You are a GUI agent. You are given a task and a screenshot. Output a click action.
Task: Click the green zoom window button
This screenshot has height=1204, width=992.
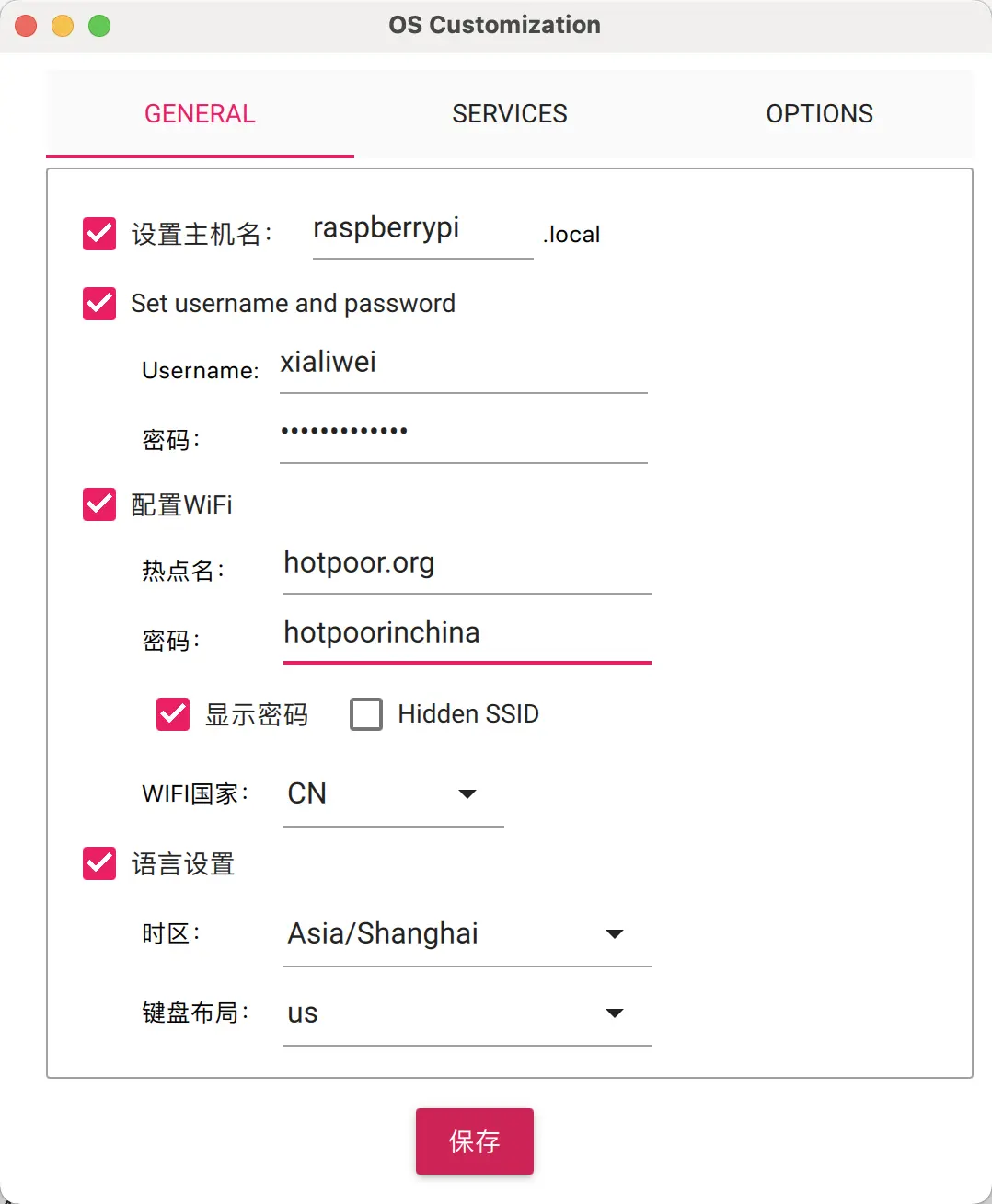[98, 25]
